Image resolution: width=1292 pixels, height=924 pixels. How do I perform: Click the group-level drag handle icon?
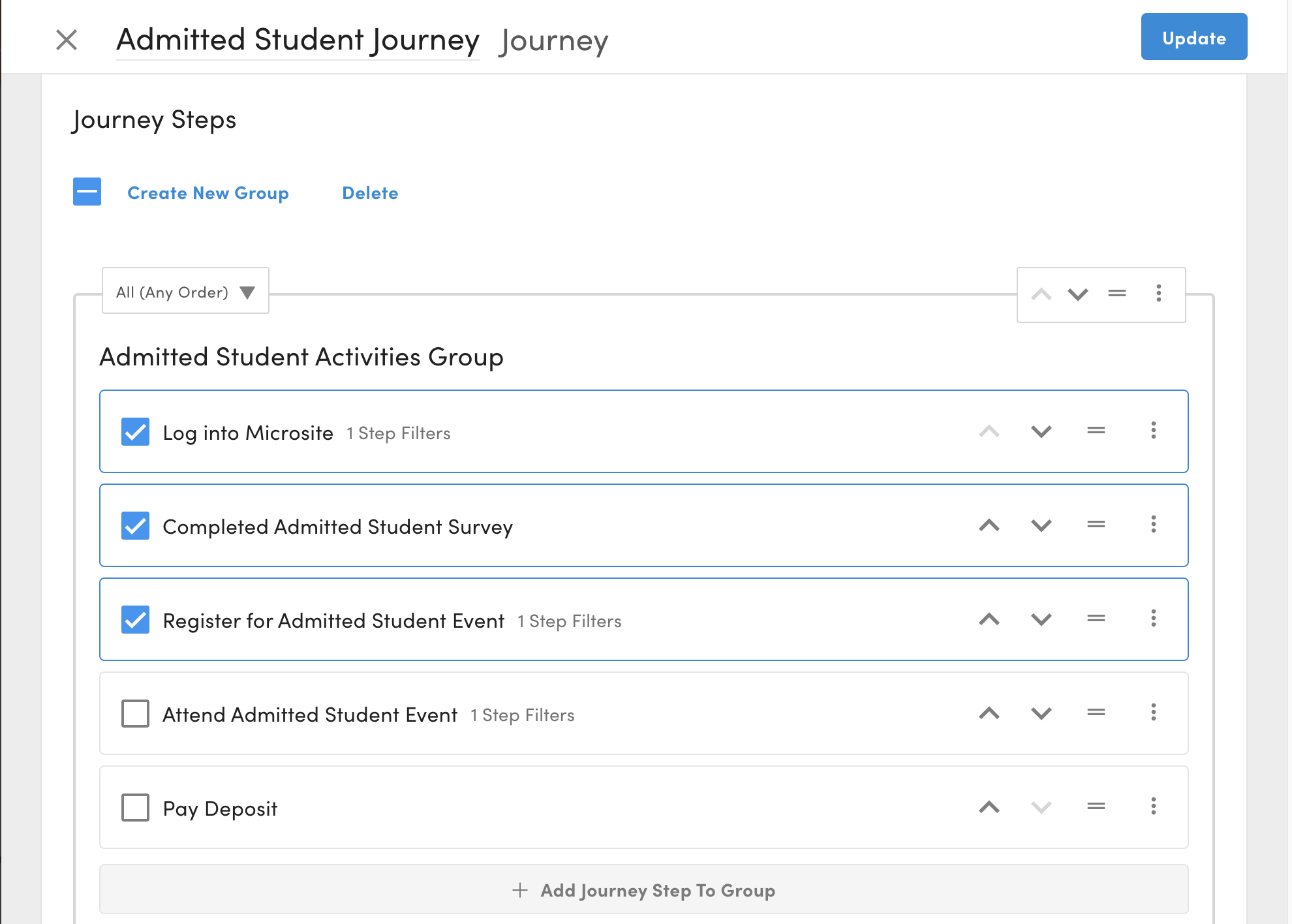(1116, 294)
